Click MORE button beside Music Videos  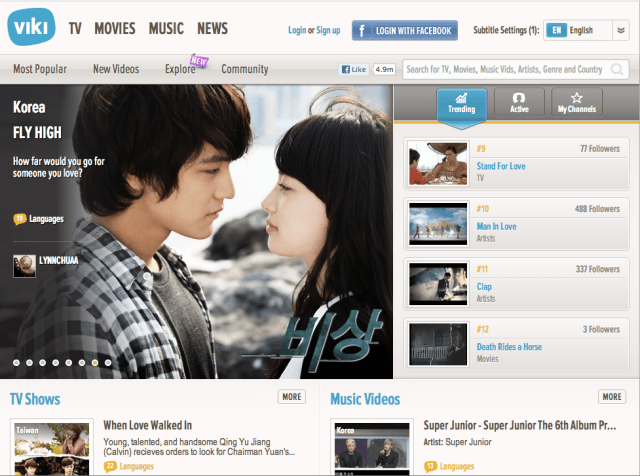click(x=612, y=397)
